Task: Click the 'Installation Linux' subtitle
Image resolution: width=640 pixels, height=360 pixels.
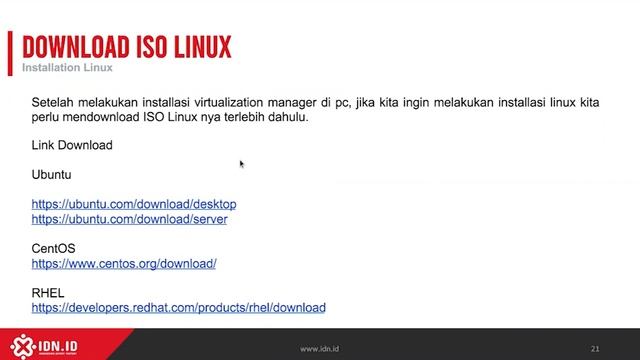Action: pyautogui.click(x=67, y=68)
